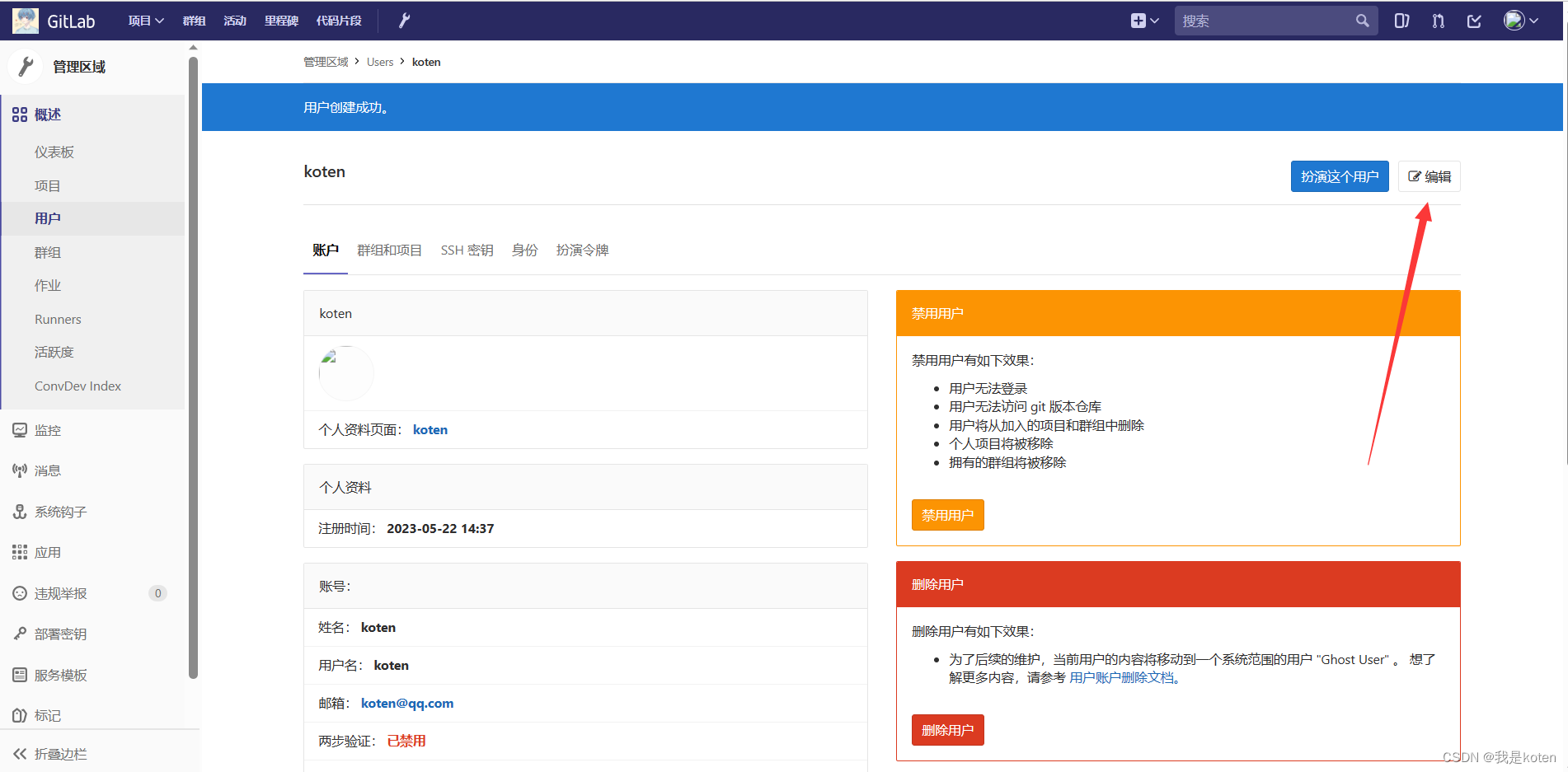Open the koten profile page link
The height and width of the screenshot is (772, 1568).
(x=430, y=429)
